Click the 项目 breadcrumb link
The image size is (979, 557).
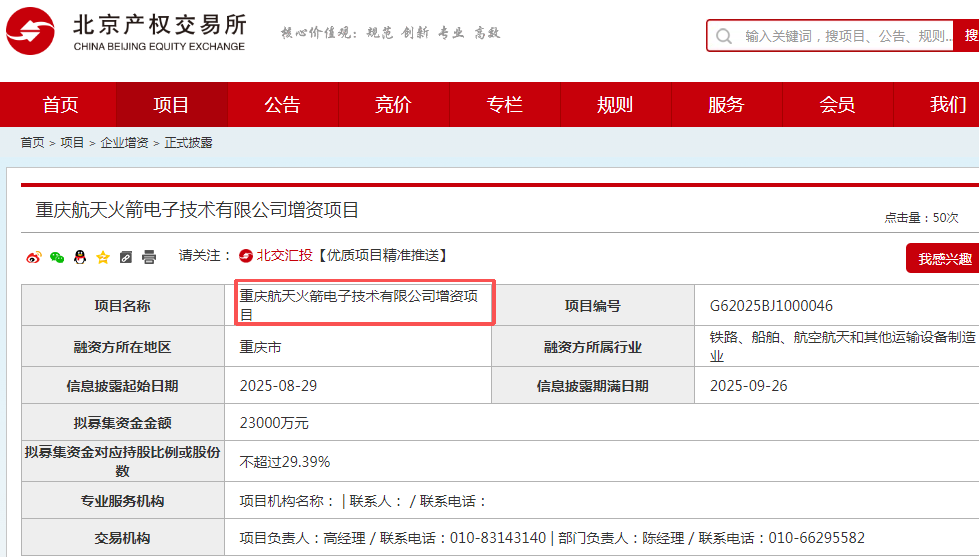[72, 143]
